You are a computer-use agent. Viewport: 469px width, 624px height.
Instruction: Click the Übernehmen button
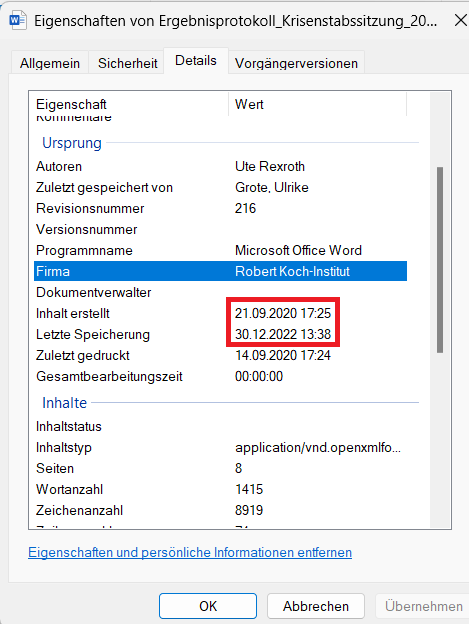pyautogui.click(x=422, y=606)
